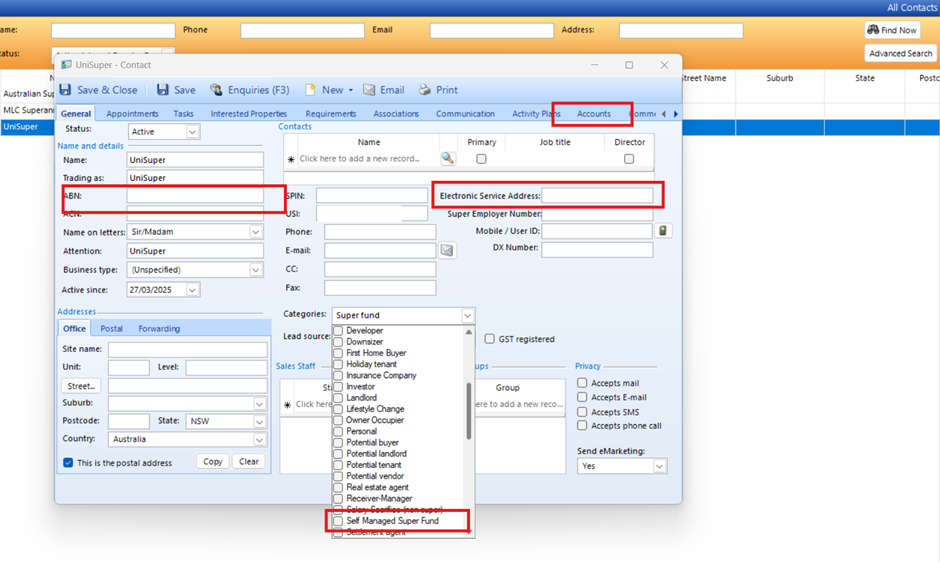Viewport: 940px width, 562px height.
Task: Uncheck This is the postal address
Action: (x=68, y=462)
